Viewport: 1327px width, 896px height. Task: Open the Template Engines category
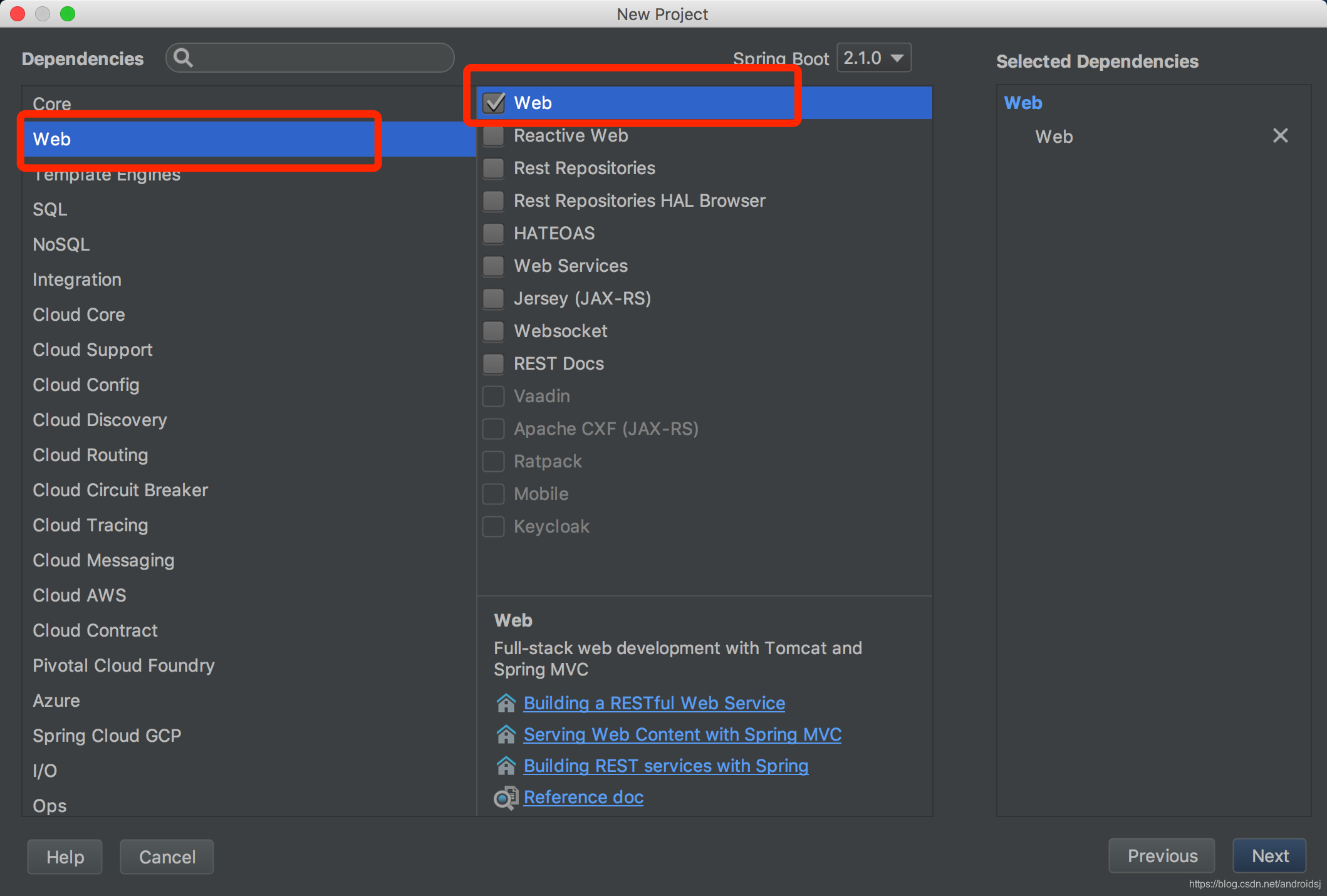[107, 175]
